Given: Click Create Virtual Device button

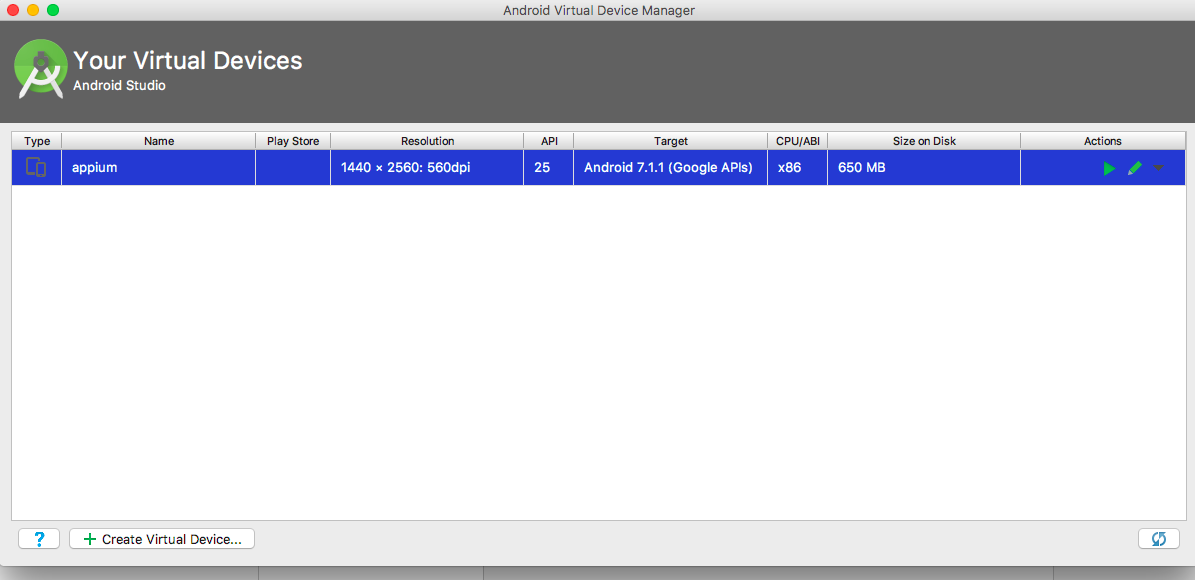Looking at the screenshot, I should click(162, 539).
